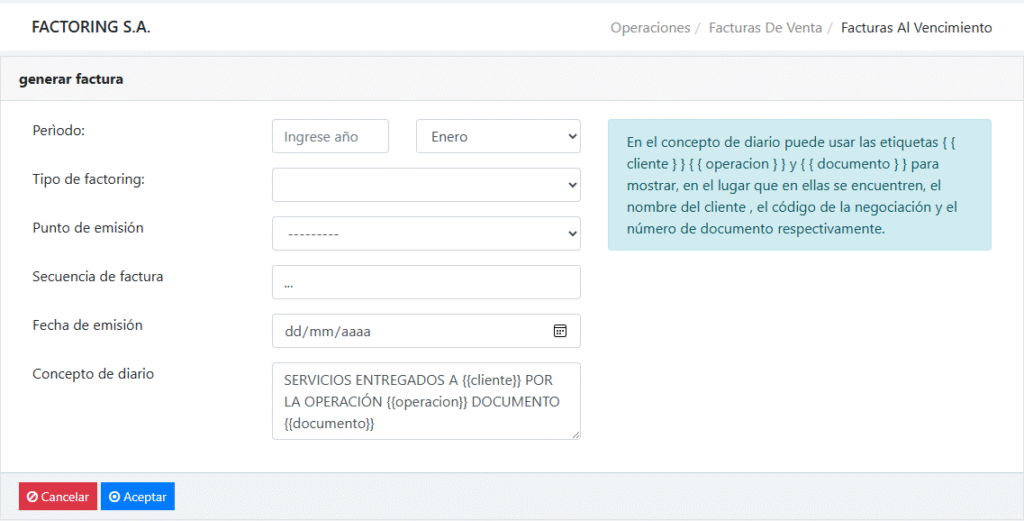The width and height of the screenshot is (1024, 521).
Task: Click the Concepto de diario label
Action: click(x=94, y=374)
